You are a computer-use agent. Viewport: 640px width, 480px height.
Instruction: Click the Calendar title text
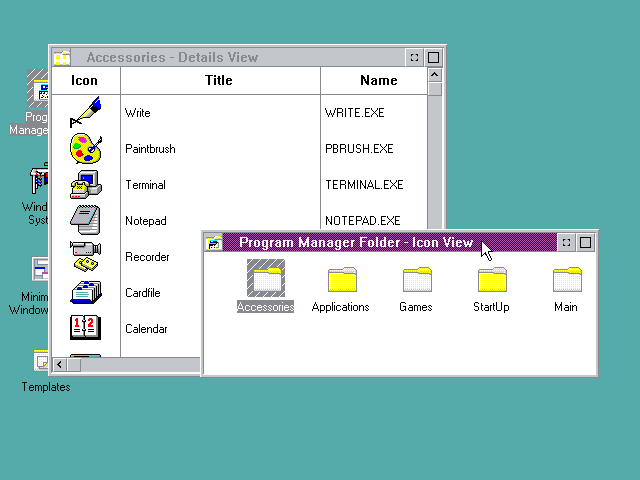coord(146,329)
